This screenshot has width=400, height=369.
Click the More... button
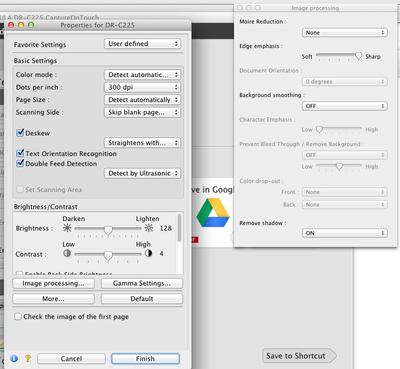(x=53, y=299)
